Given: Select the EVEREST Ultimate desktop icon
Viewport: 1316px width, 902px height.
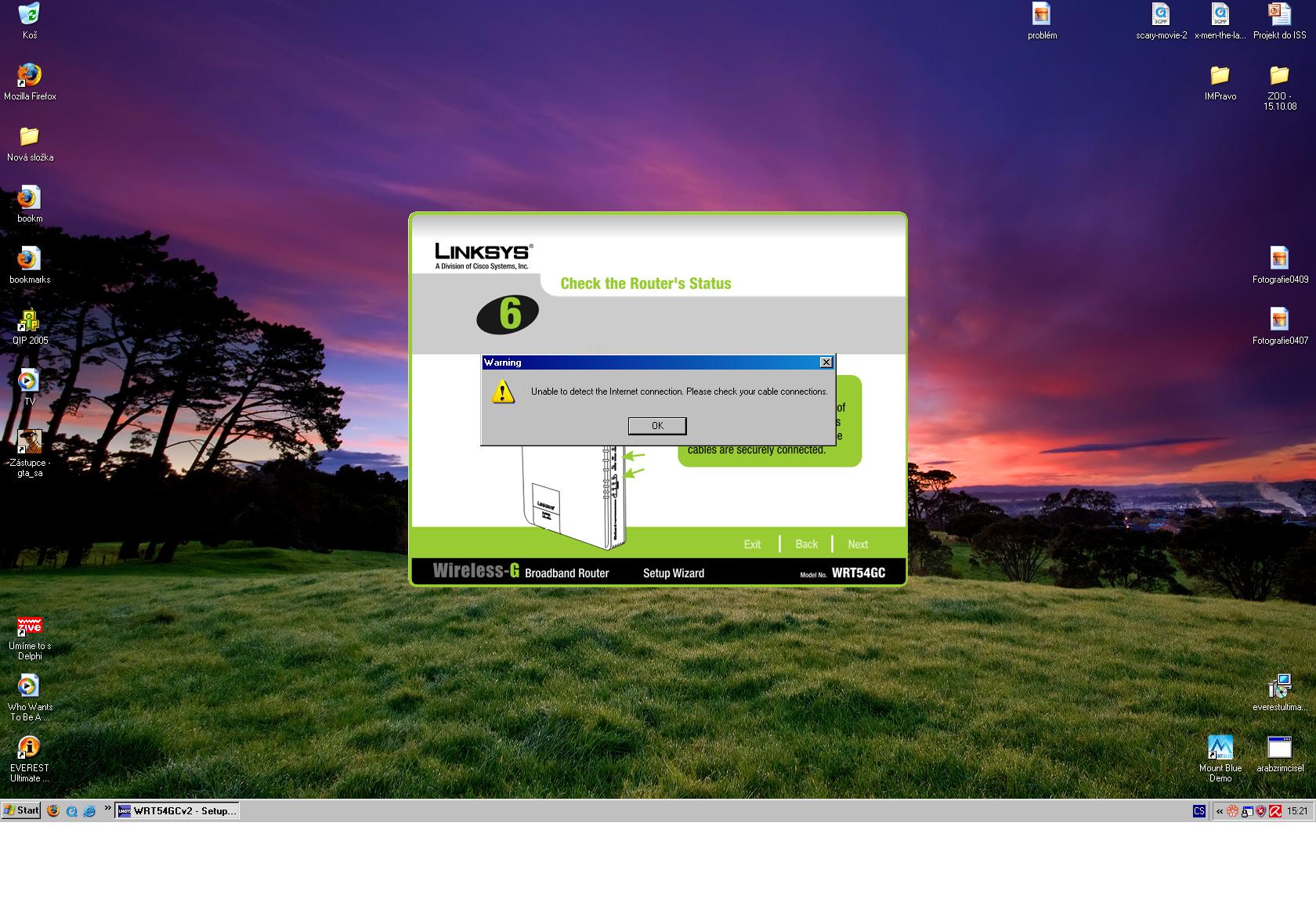Looking at the screenshot, I should pyautogui.click(x=30, y=759).
